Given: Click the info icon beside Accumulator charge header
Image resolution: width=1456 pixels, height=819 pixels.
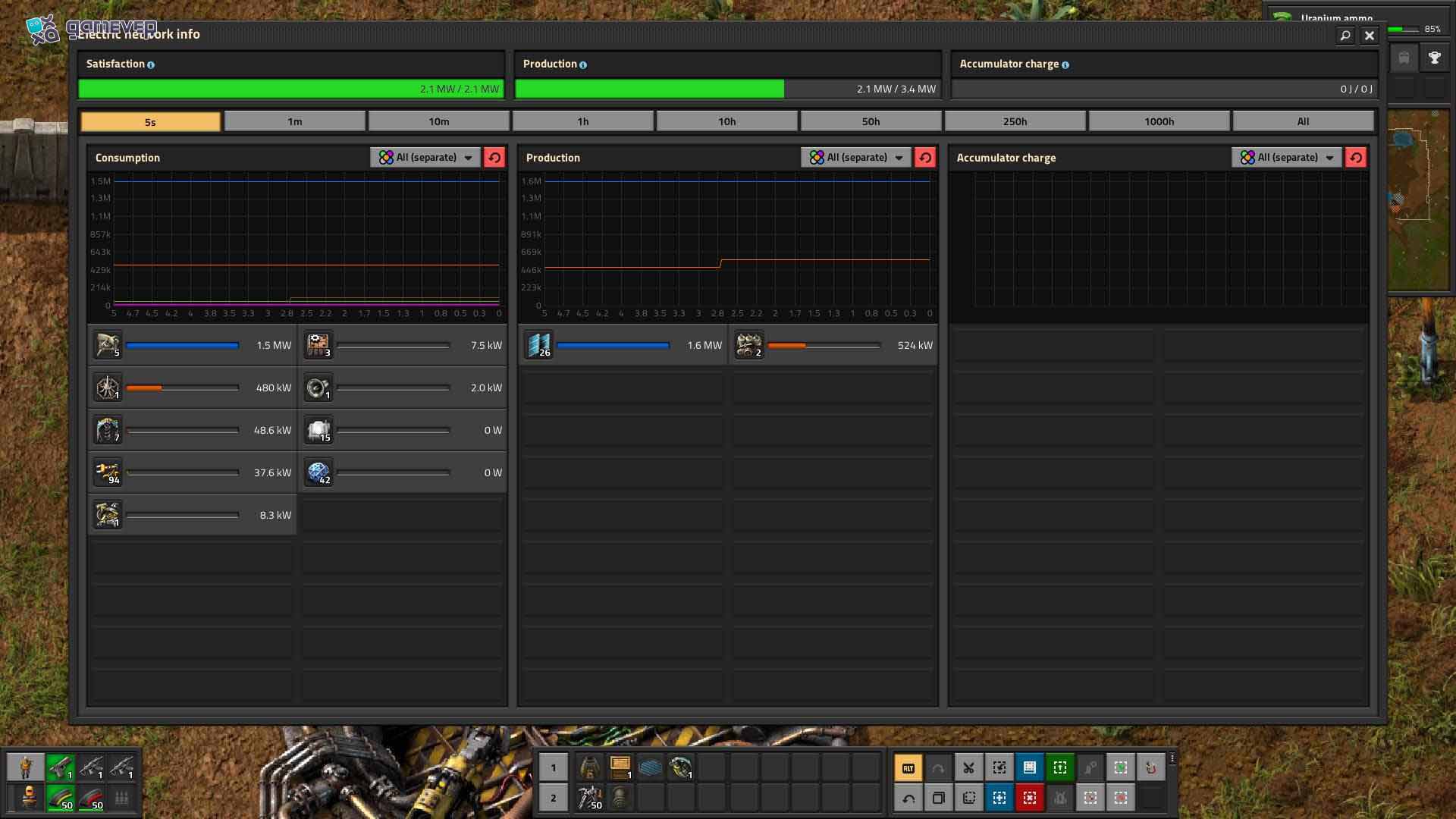Looking at the screenshot, I should [x=1065, y=65].
